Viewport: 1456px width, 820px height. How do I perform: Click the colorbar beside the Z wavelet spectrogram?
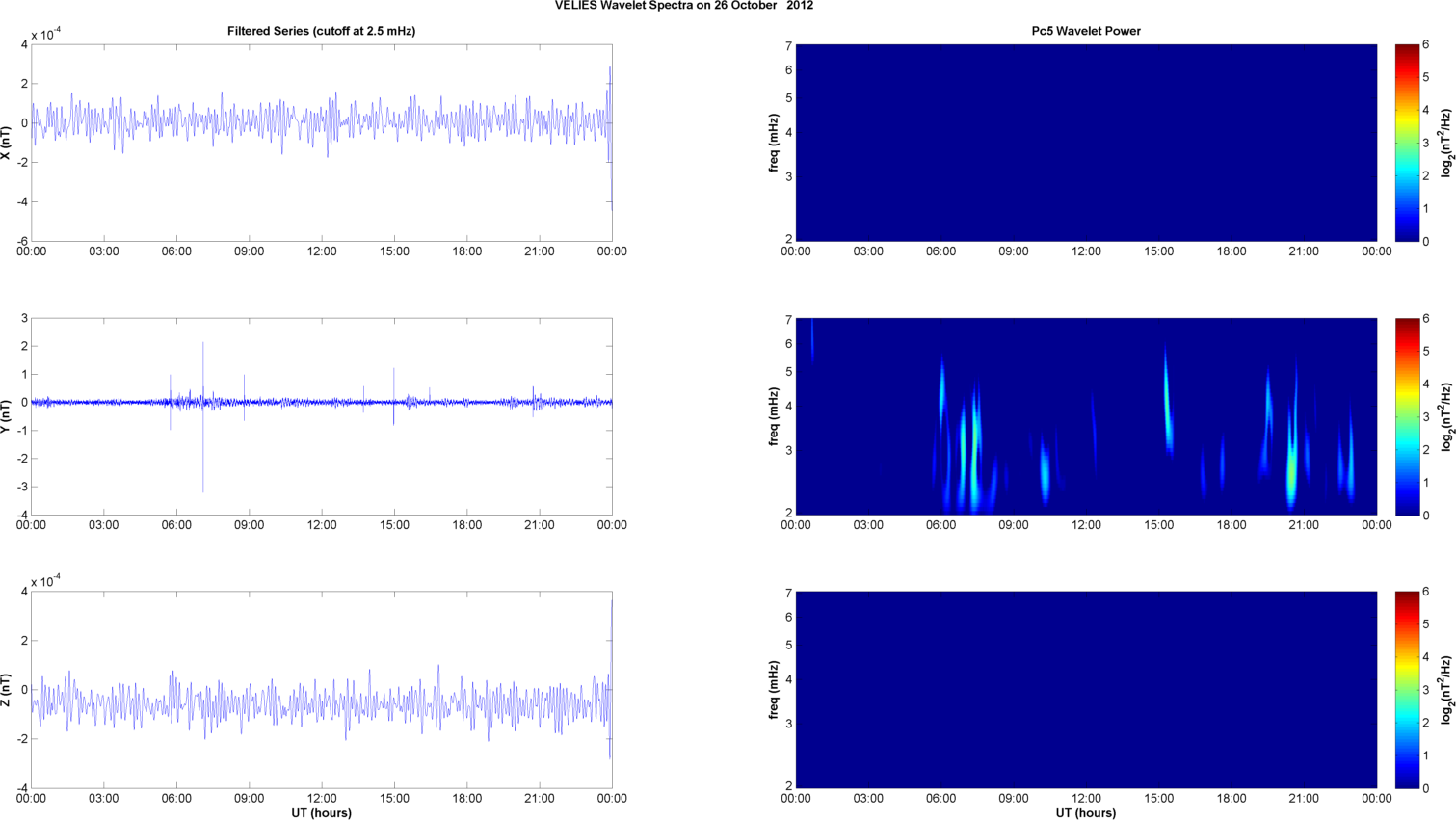coord(1407,690)
